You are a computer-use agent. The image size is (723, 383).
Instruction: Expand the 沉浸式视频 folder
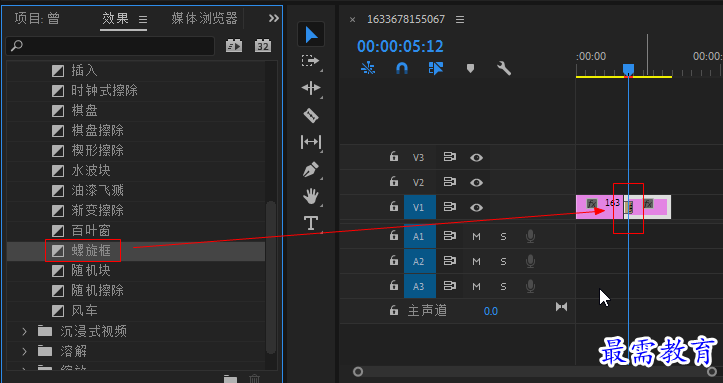[24, 331]
